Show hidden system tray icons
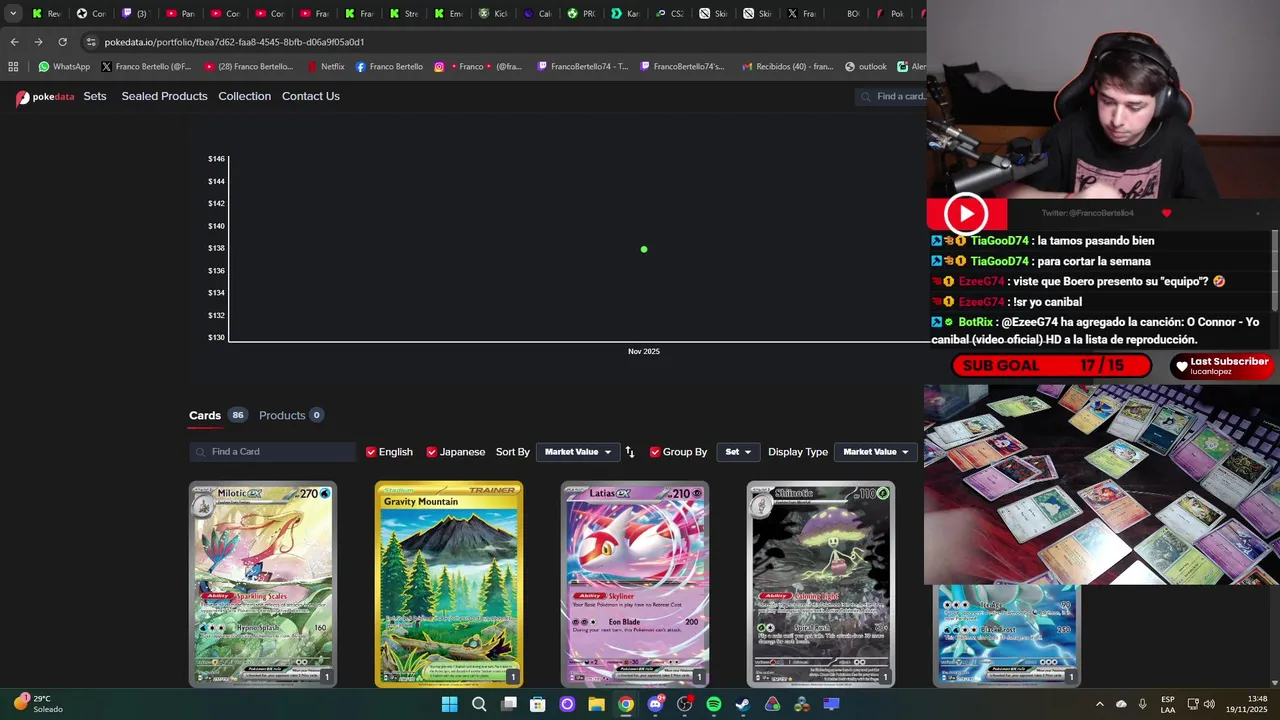 1100,704
